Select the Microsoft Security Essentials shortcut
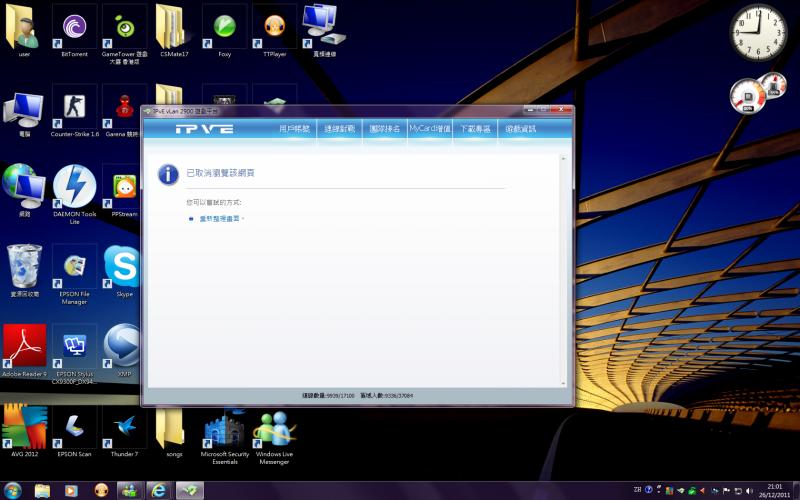The height and width of the screenshot is (500, 800). coord(224,435)
